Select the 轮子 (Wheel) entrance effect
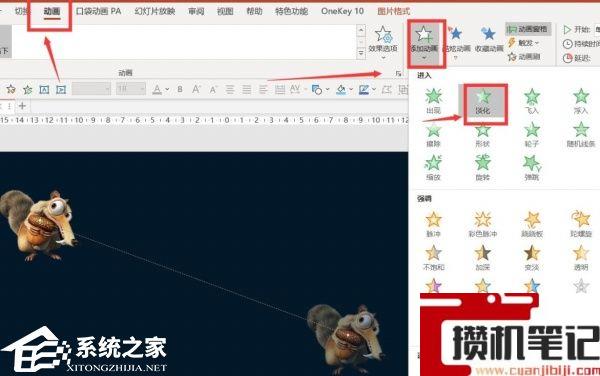 [x=532, y=134]
